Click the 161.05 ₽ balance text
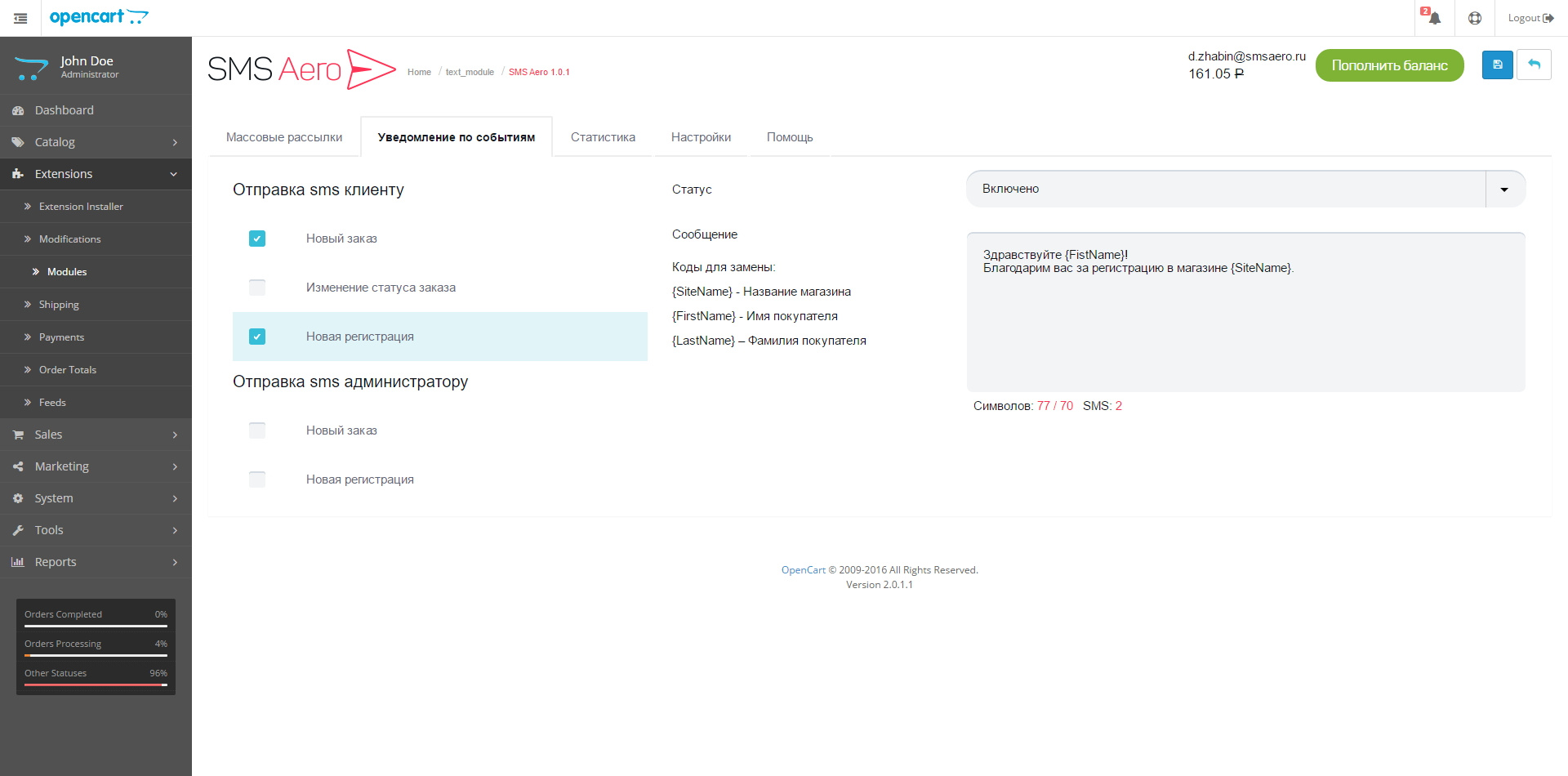 click(1216, 74)
